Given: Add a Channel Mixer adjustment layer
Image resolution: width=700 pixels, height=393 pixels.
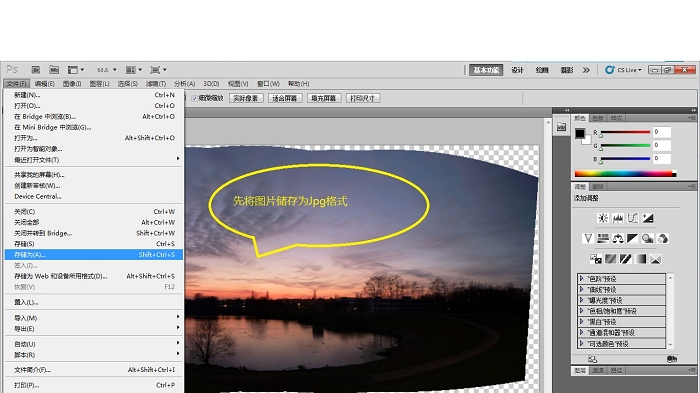Looking at the screenshot, I should tap(663, 238).
